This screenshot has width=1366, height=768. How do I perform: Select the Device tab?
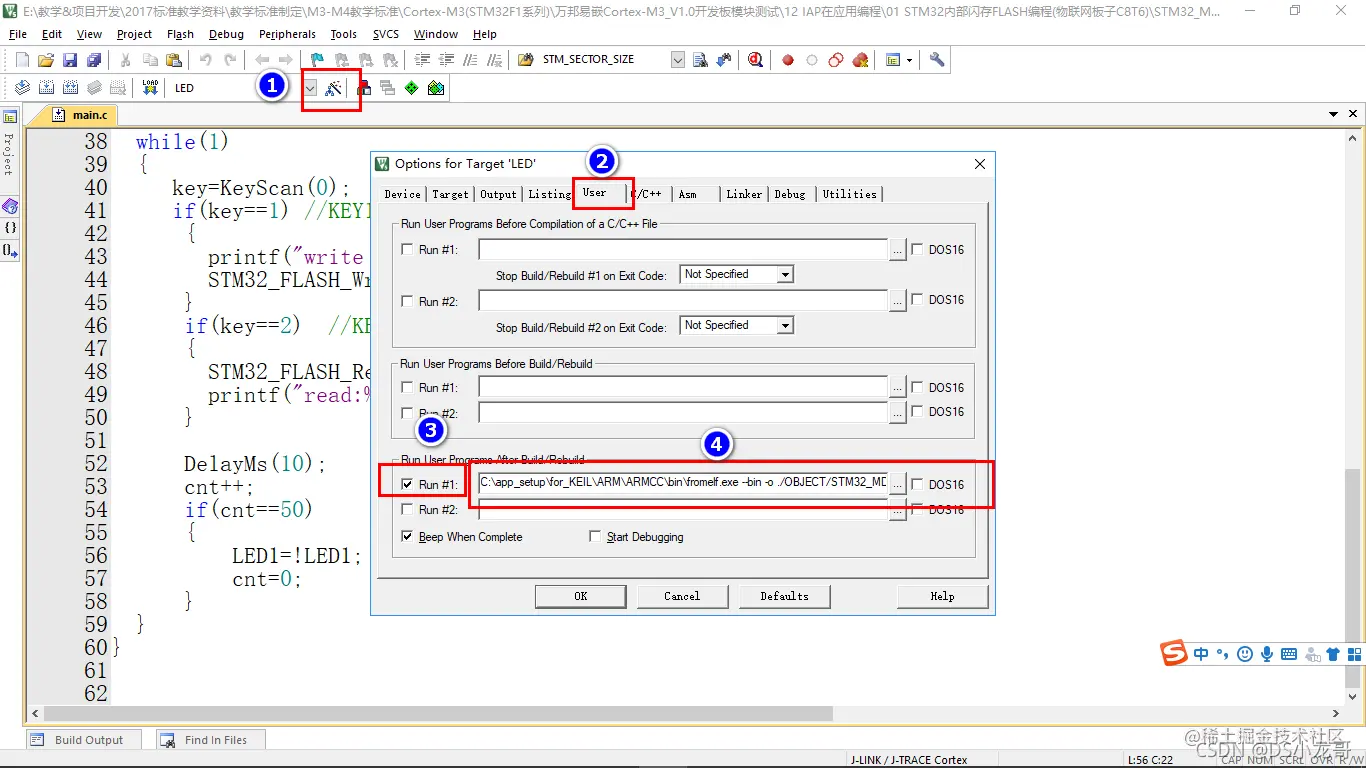tap(402, 194)
